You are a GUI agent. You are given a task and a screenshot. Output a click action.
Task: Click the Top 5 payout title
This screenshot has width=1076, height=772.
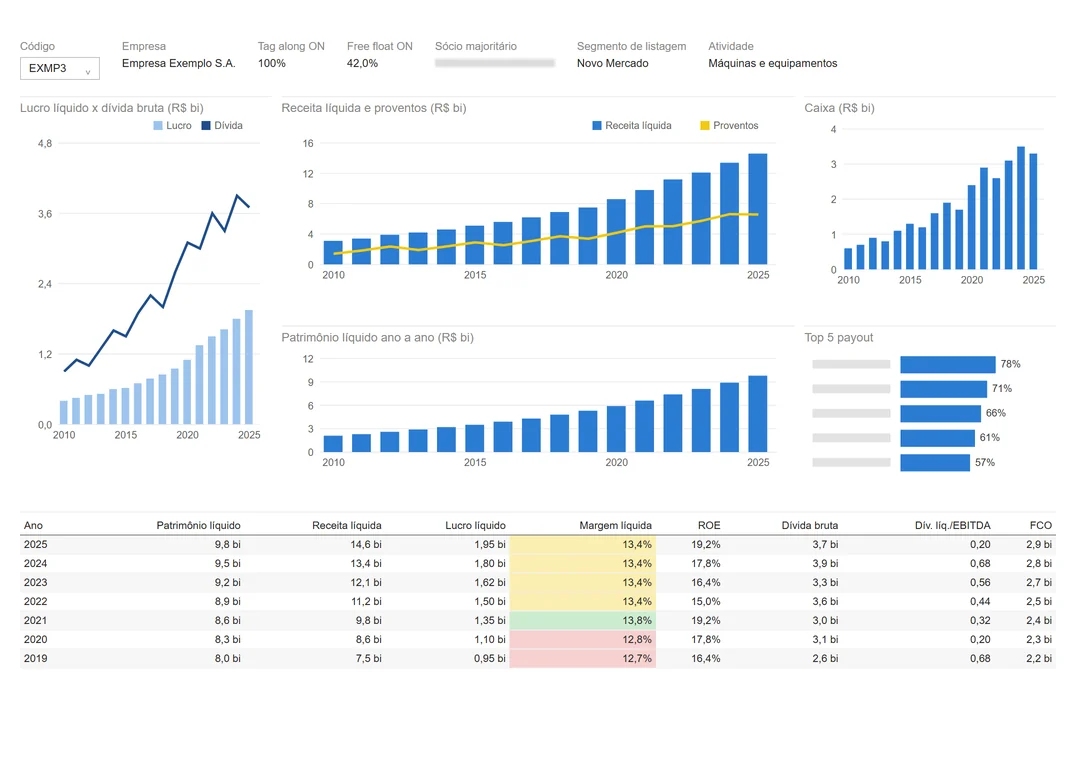839,338
